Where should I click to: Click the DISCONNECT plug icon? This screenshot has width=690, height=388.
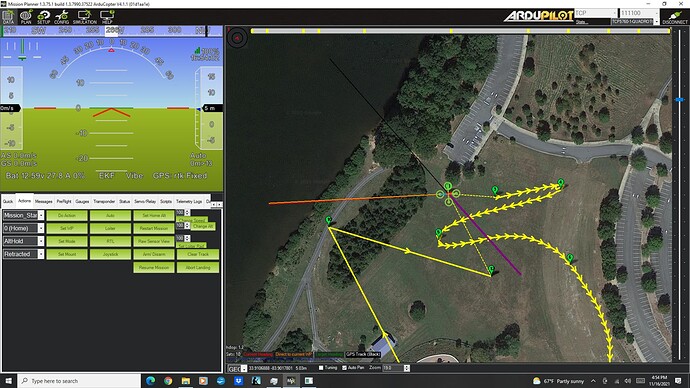coord(675,17)
